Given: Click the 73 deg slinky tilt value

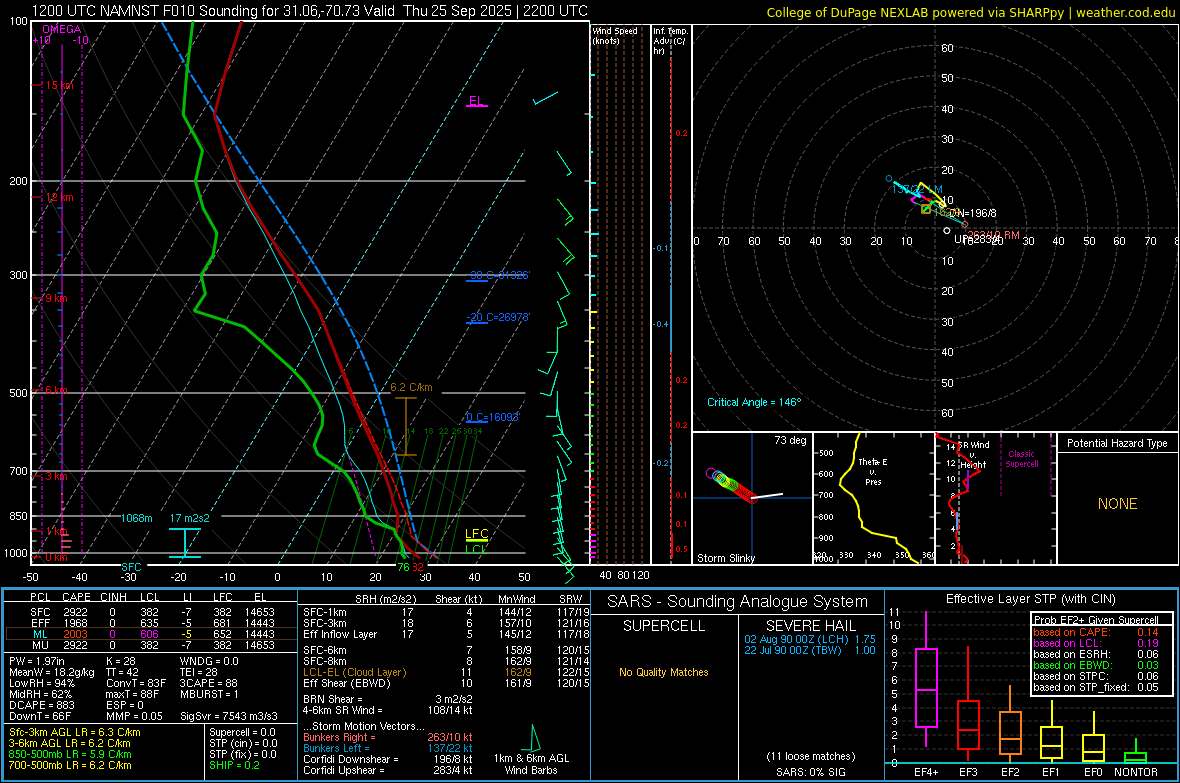Looking at the screenshot, I should click(x=790, y=440).
